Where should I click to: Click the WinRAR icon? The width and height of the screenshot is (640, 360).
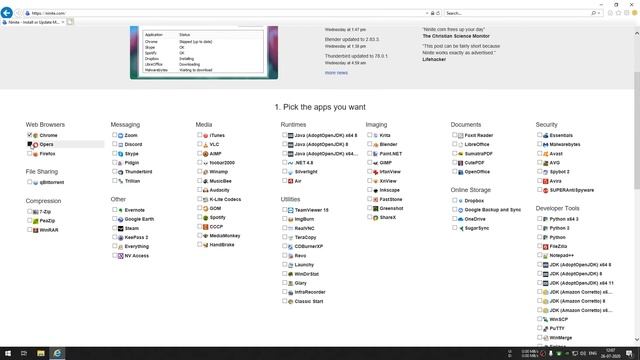tap(36, 230)
